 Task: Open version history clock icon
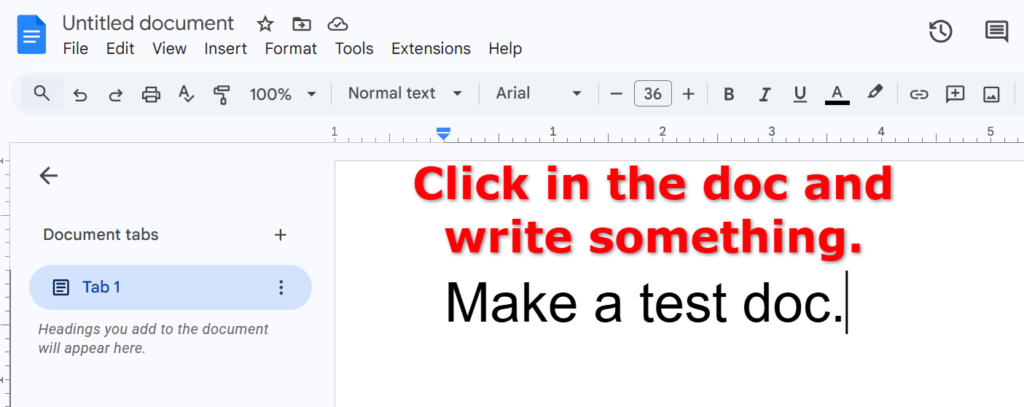point(940,31)
